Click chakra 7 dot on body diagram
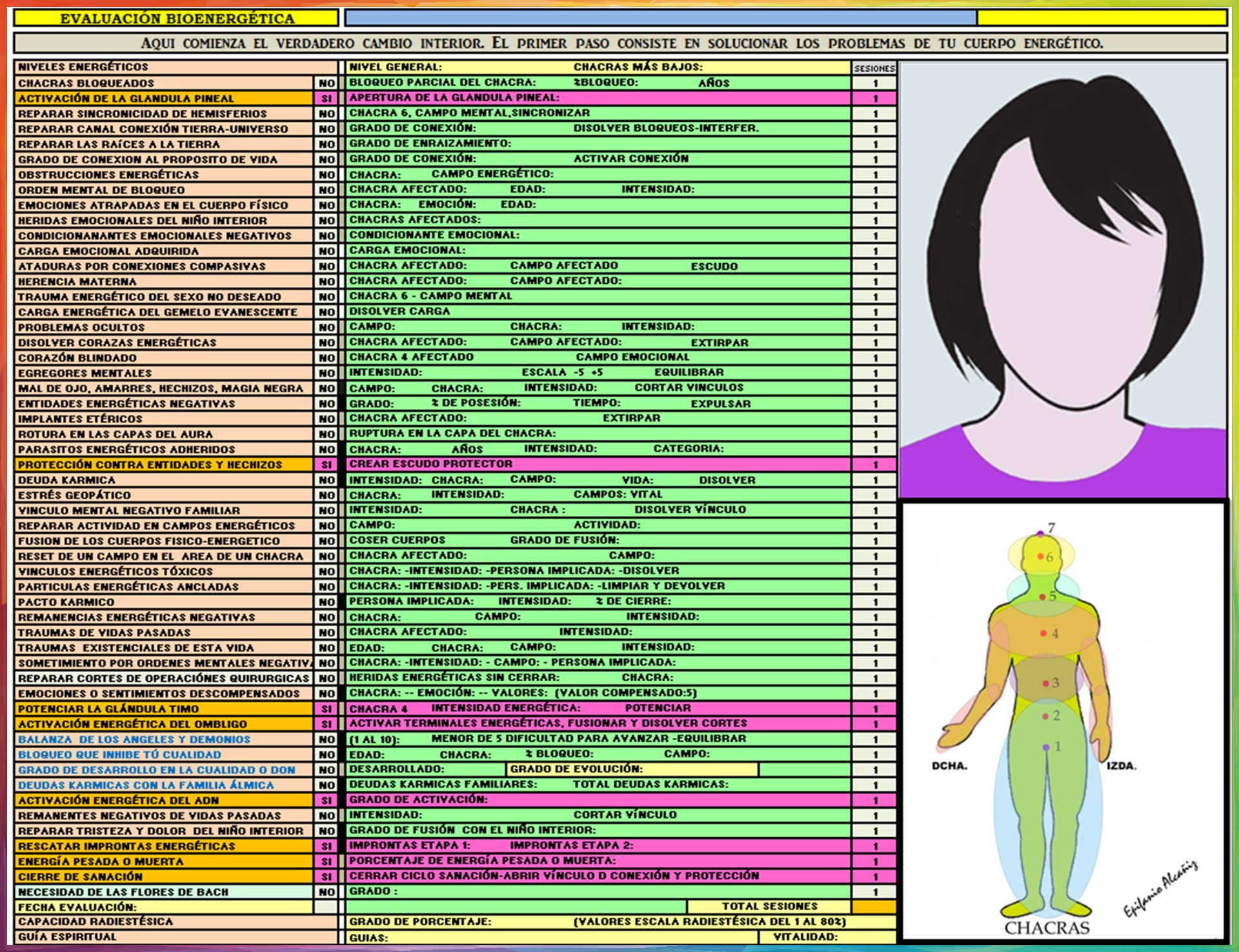 click(x=1040, y=533)
